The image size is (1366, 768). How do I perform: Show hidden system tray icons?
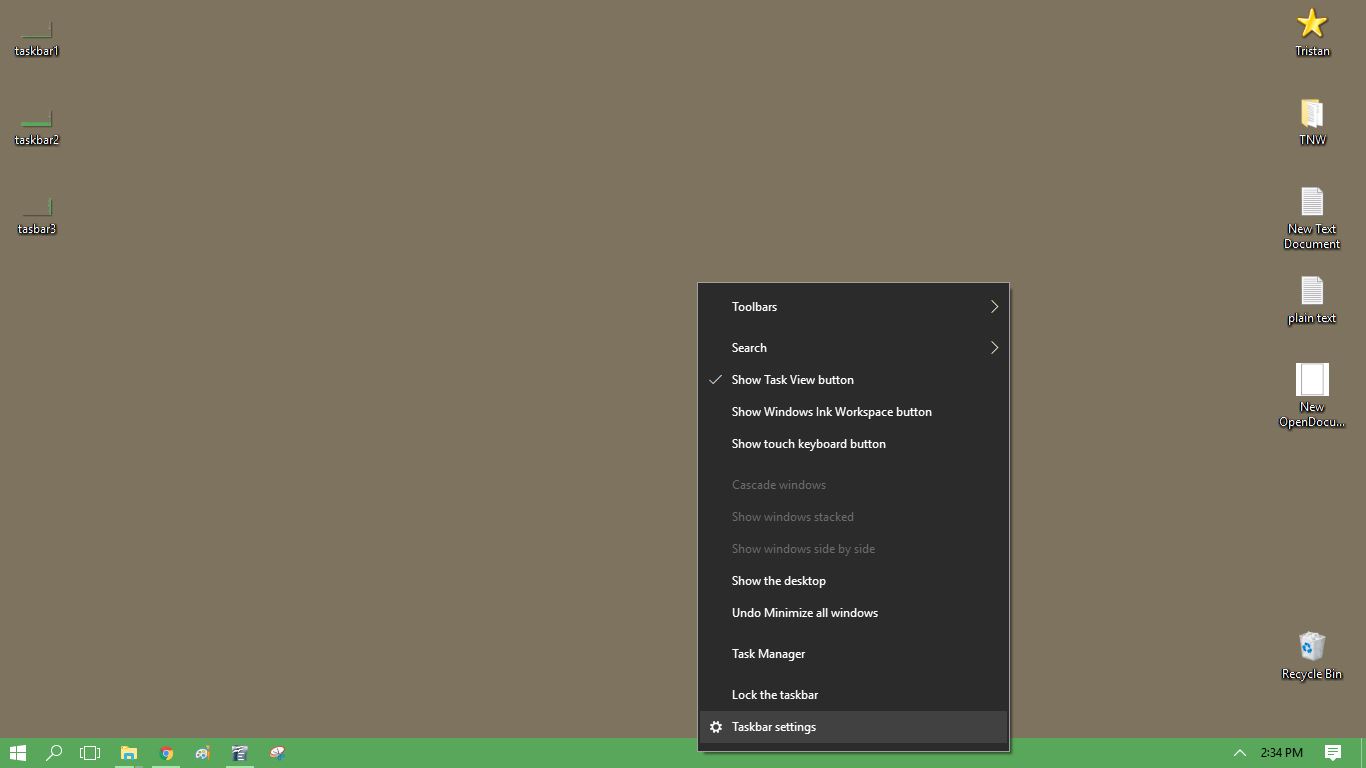(x=1239, y=753)
